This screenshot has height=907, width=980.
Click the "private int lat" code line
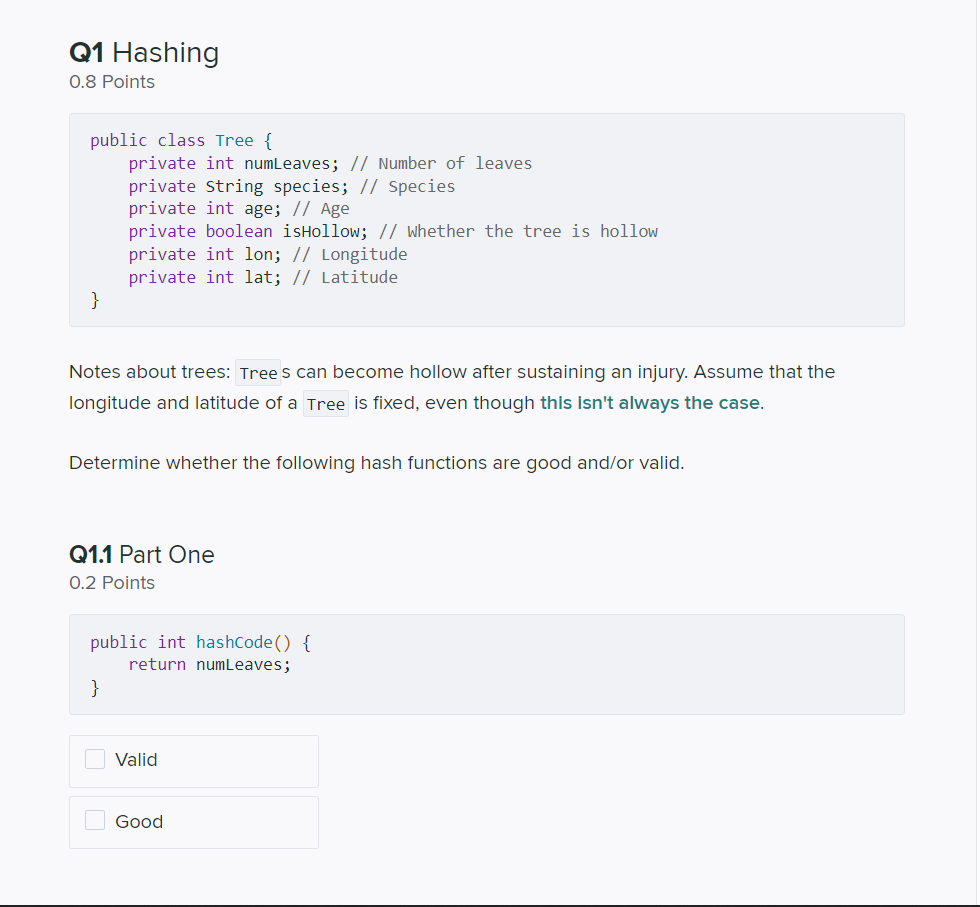click(262, 278)
